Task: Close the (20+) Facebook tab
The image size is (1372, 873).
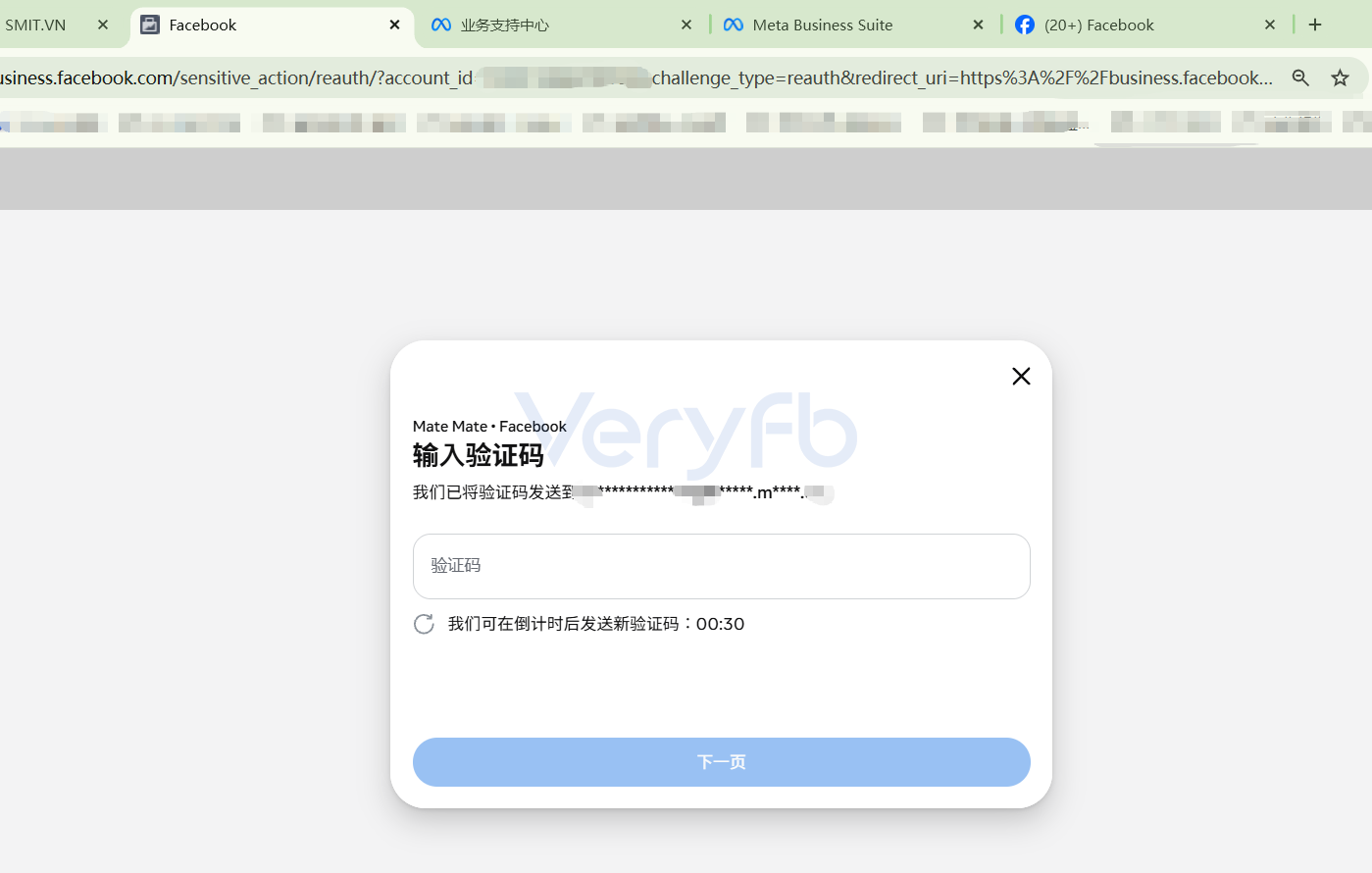Action: (x=1270, y=26)
